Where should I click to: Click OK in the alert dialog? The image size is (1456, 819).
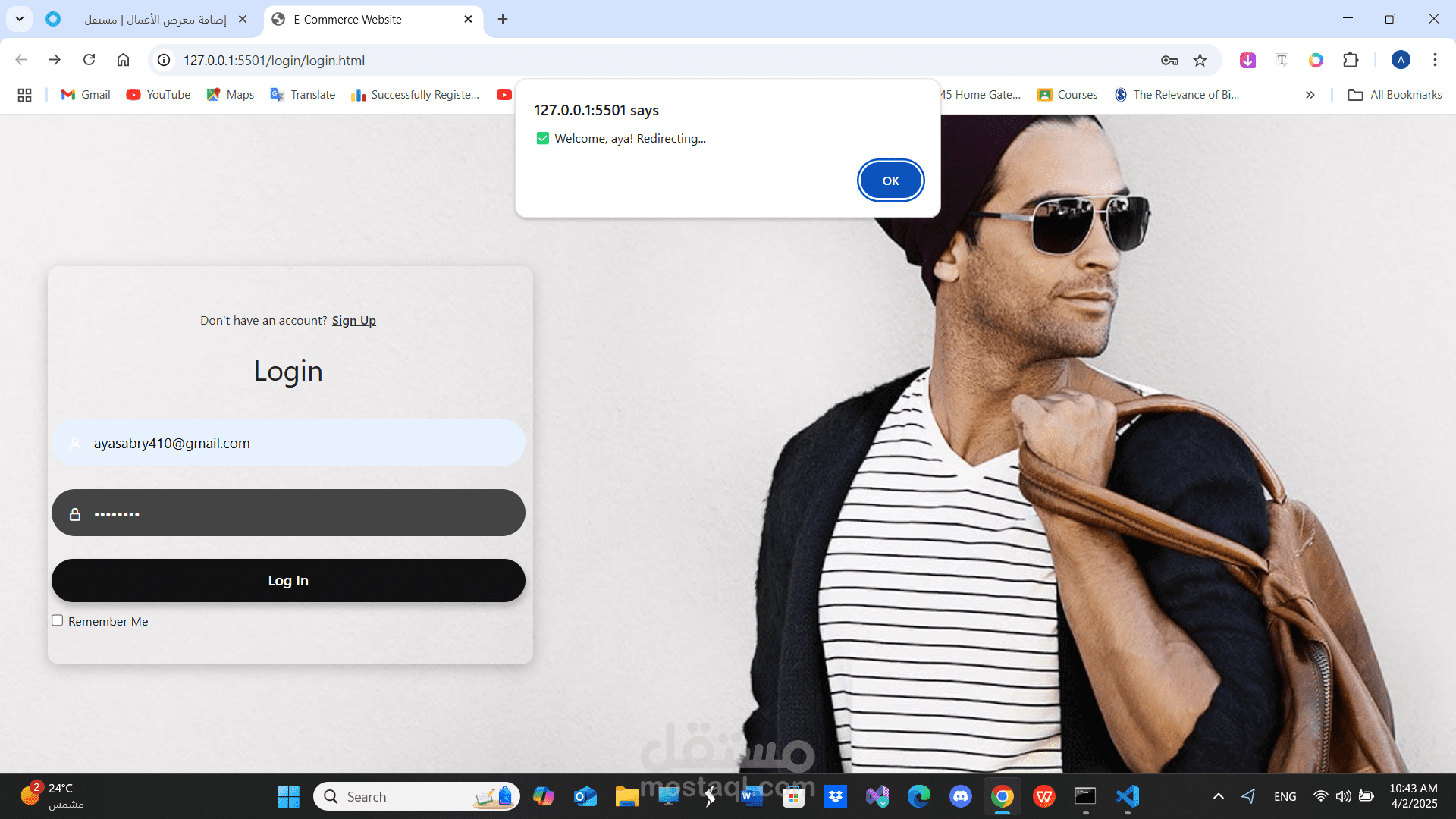coord(890,180)
